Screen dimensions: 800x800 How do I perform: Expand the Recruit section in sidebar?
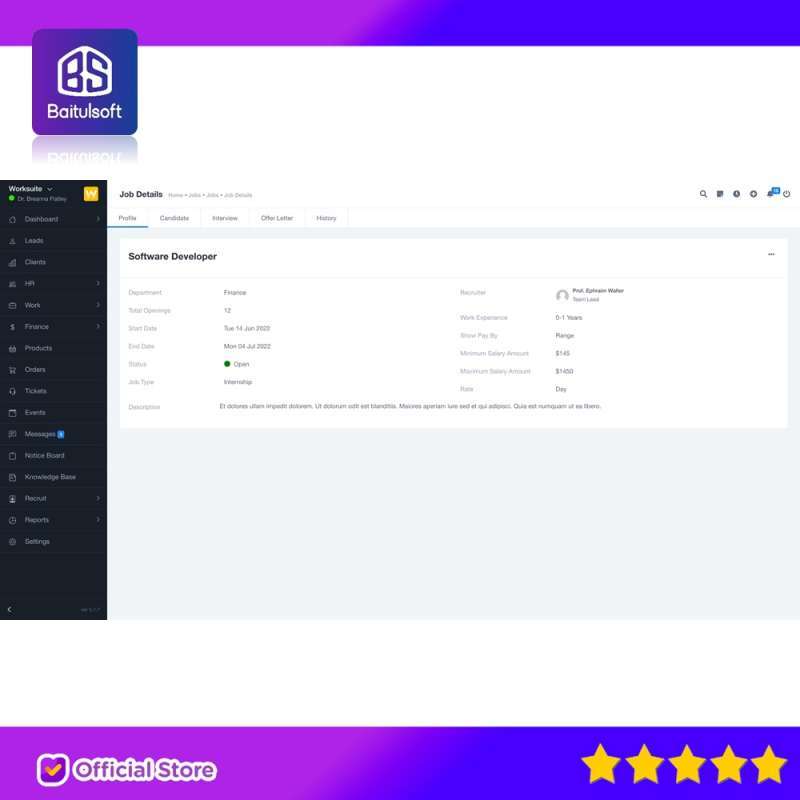pyautogui.click(x=36, y=498)
